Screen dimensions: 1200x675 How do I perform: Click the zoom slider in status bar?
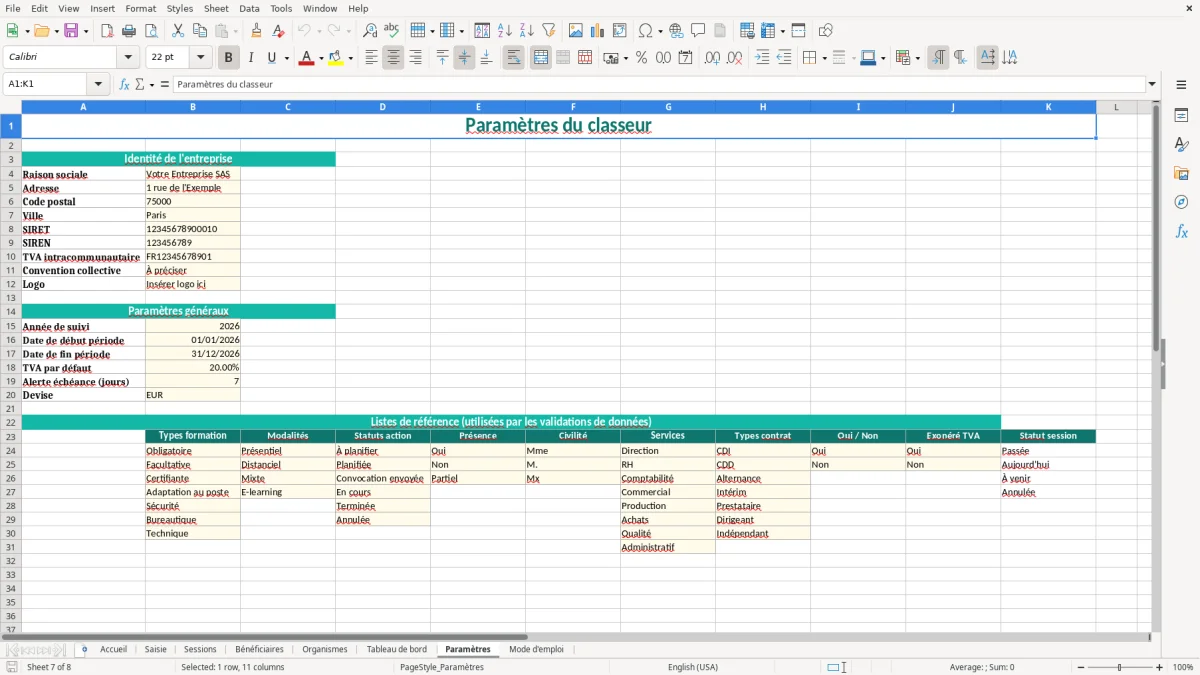[1120, 667]
